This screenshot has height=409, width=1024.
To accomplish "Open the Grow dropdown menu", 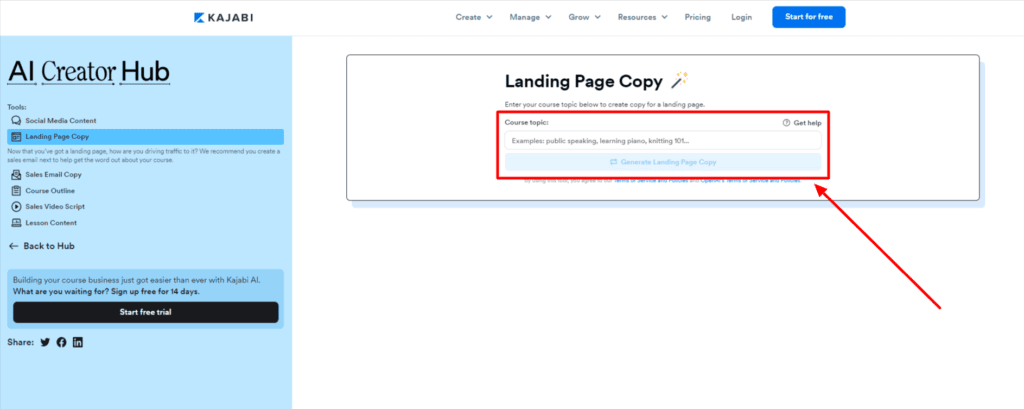I will click(584, 18).
